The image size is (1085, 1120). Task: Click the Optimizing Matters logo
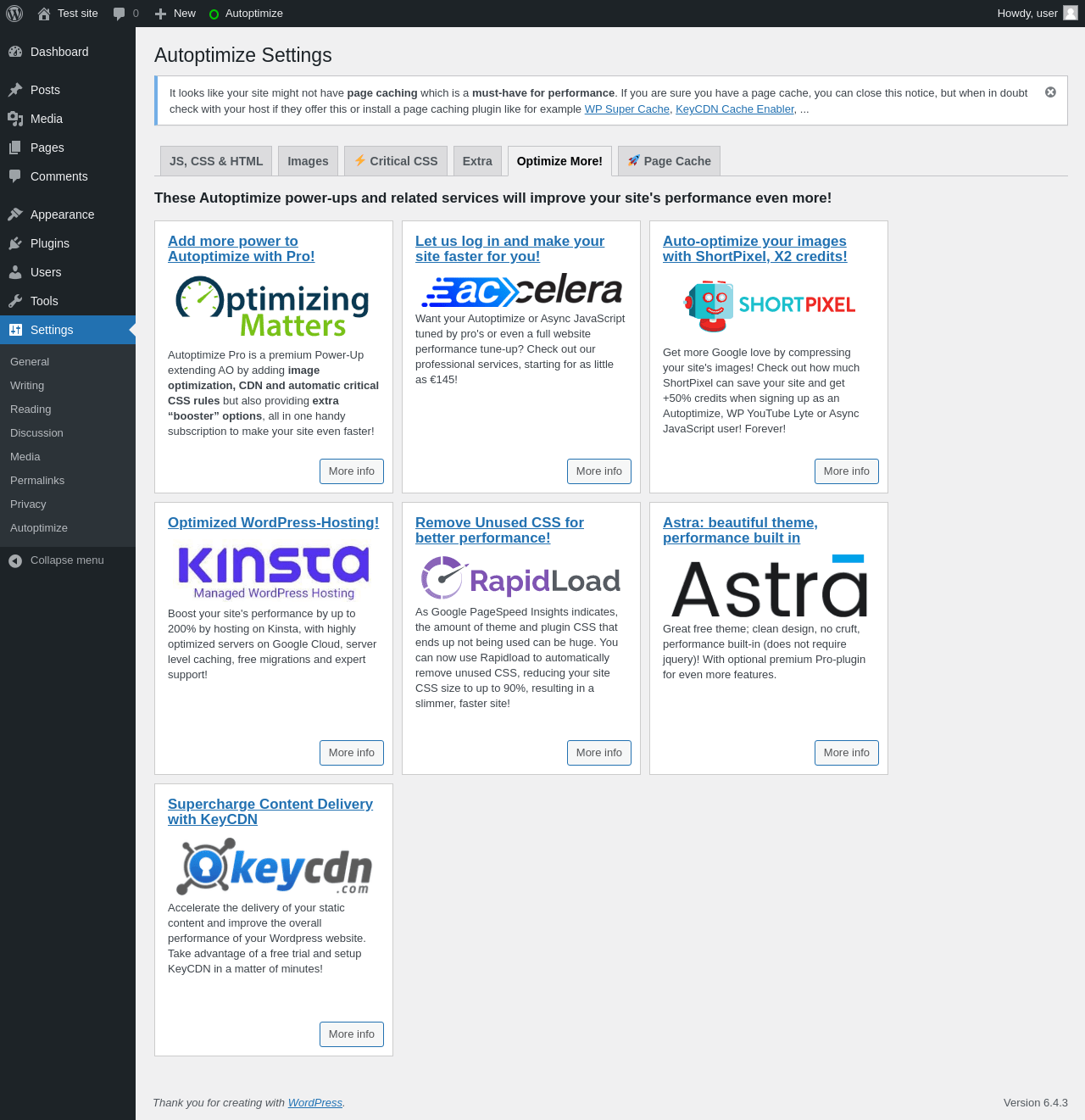(273, 307)
